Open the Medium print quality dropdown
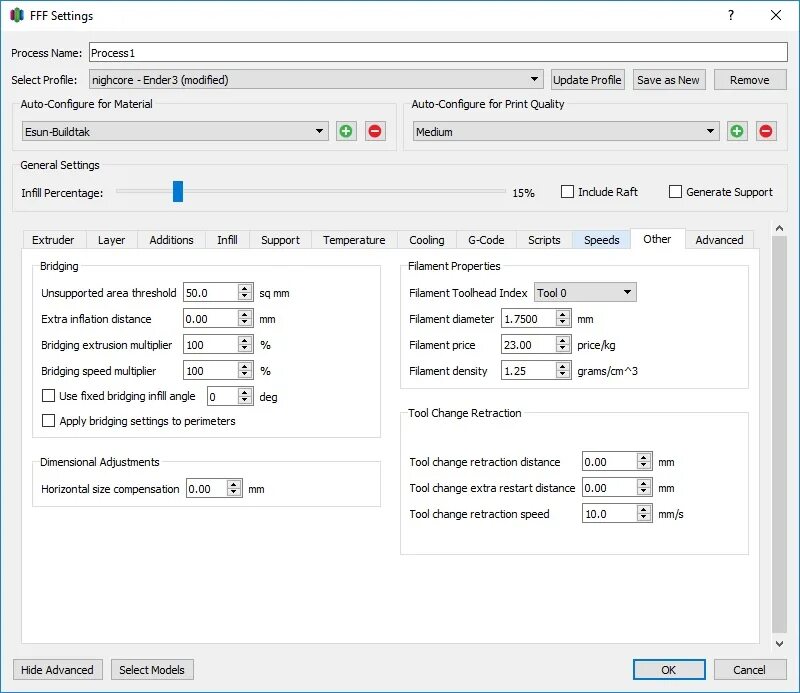 pyautogui.click(x=566, y=131)
